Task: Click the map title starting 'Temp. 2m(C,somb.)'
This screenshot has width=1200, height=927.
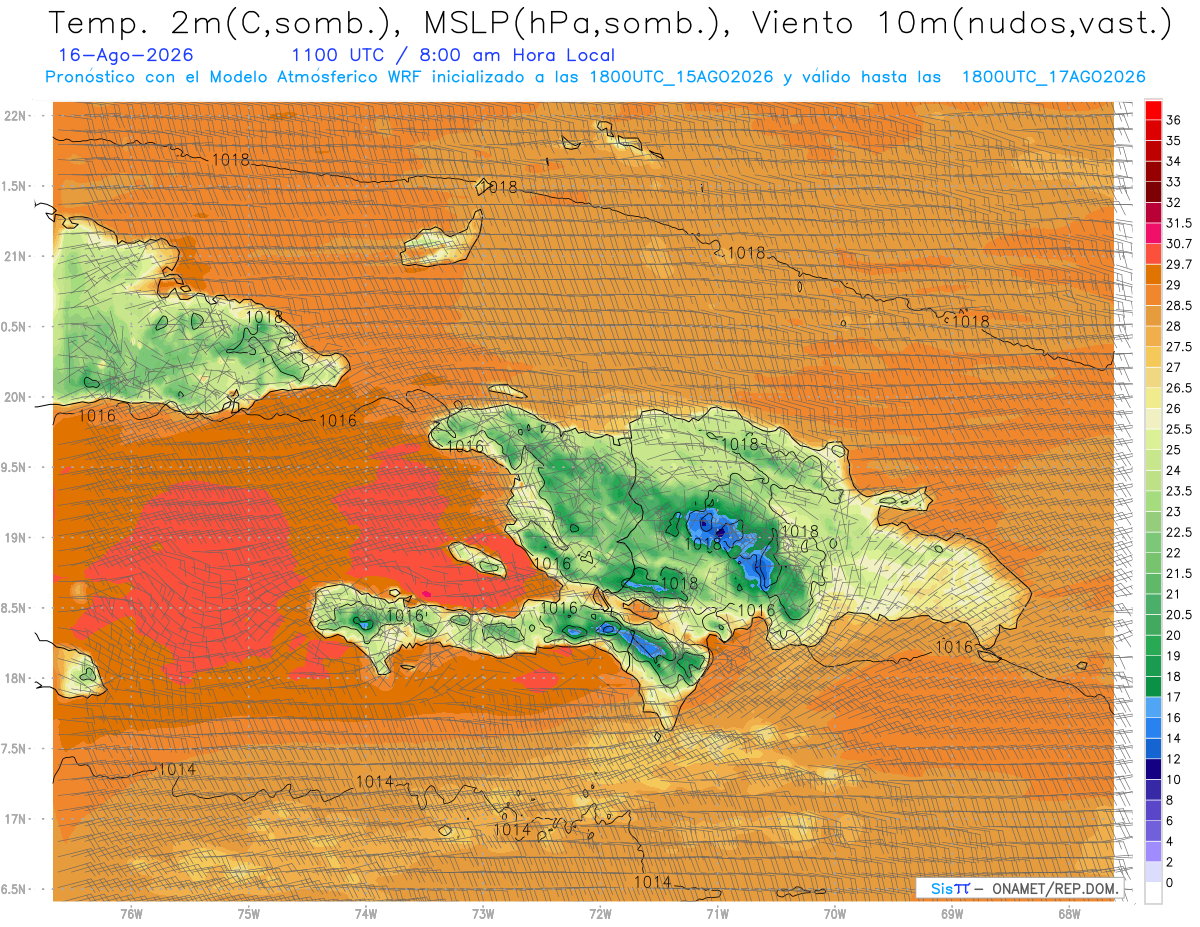Action: click(610, 23)
